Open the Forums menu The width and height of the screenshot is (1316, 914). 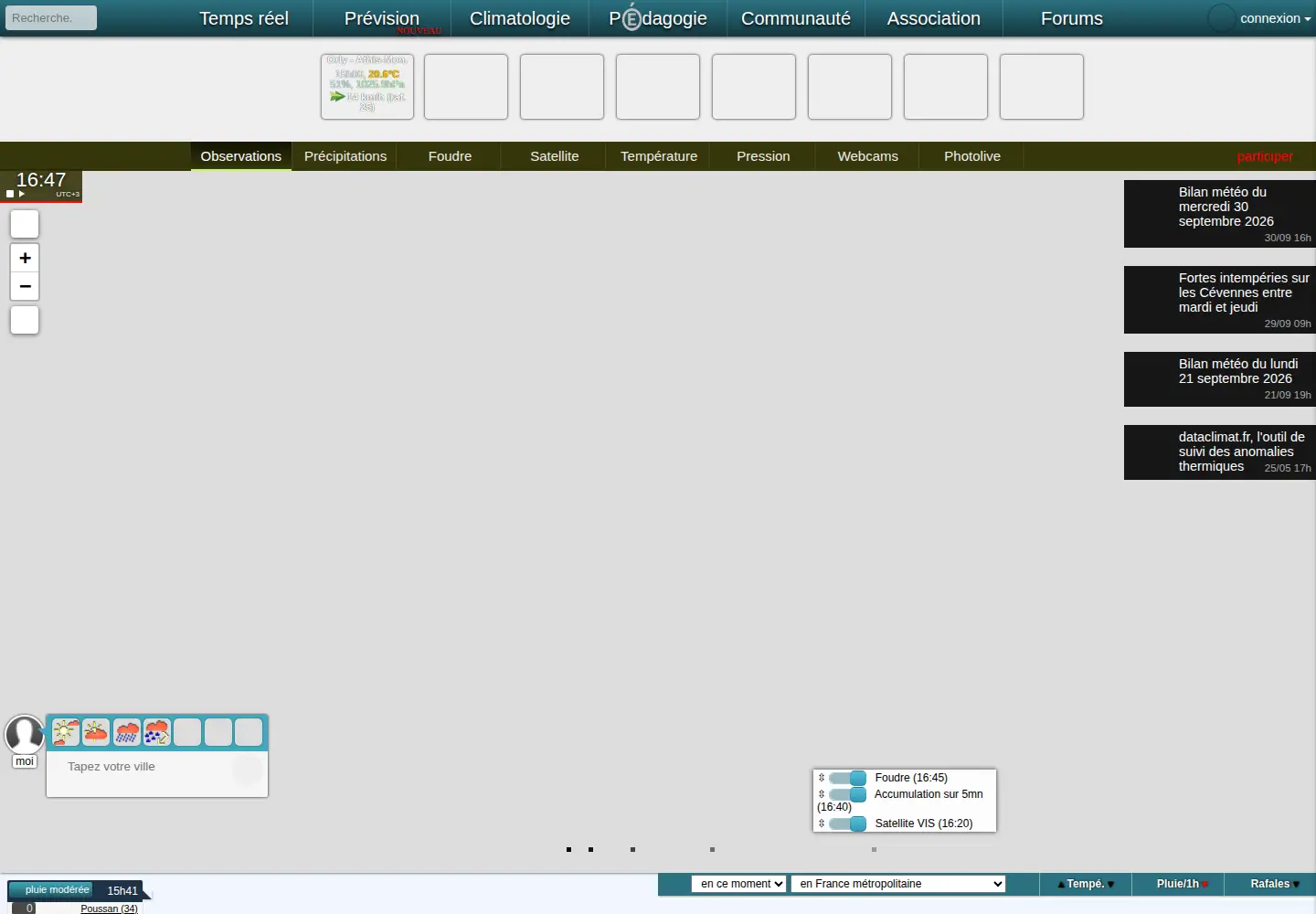1072,18
